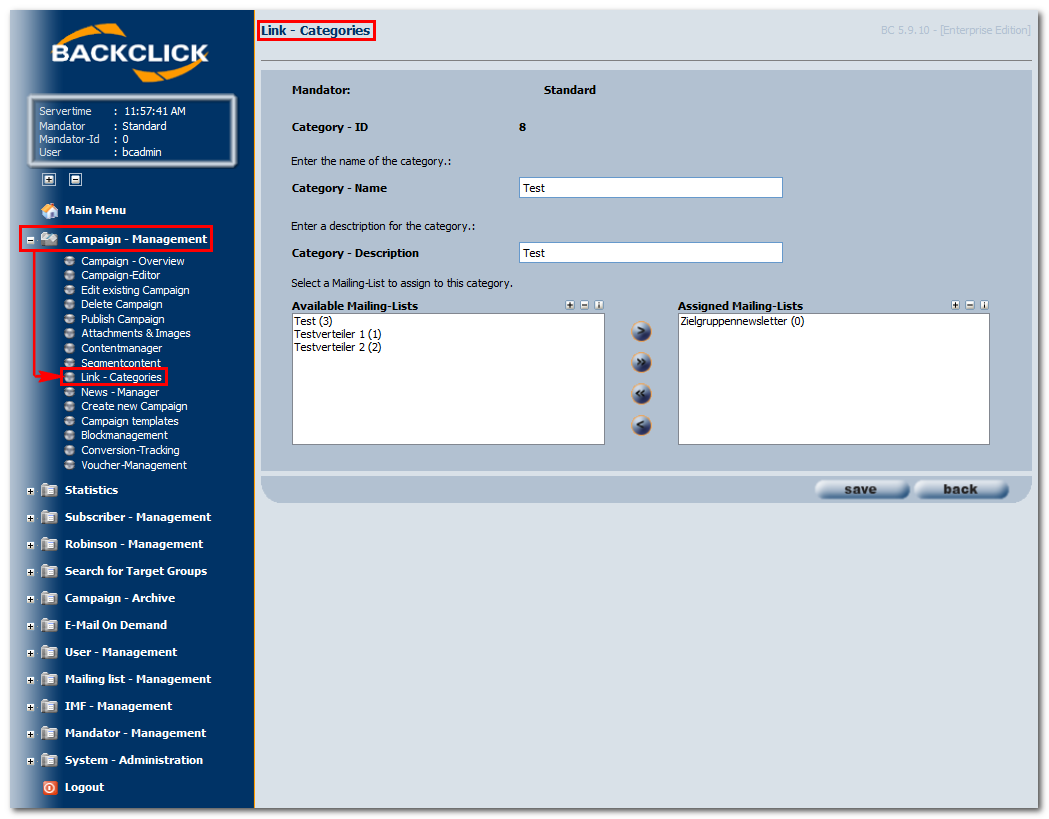Click the Logout power icon
The image size is (1049, 819).
49,788
